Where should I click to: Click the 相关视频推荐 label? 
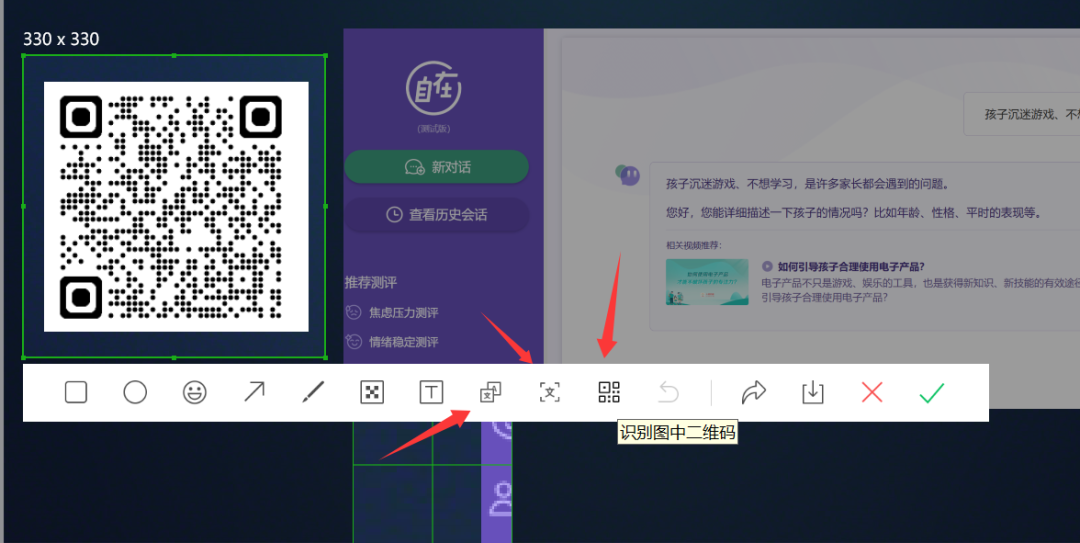click(694, 245)
